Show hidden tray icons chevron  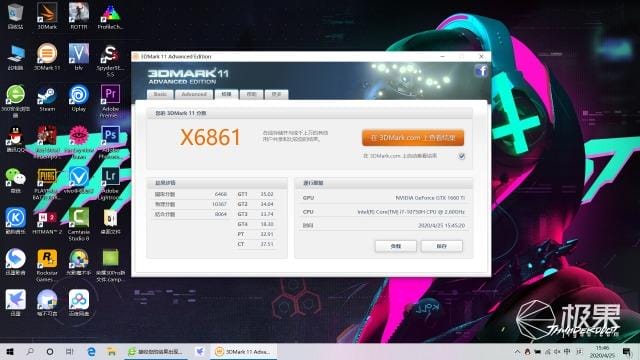tap(517, 351)
